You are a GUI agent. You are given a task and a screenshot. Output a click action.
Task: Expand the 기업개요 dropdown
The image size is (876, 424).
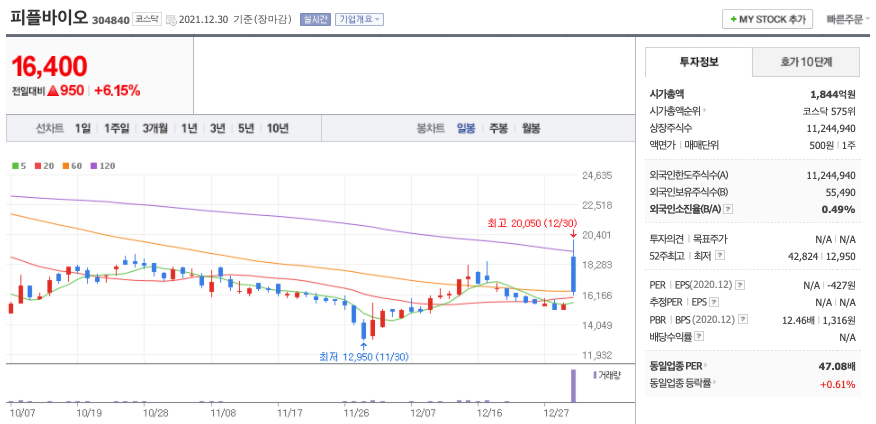click(359, 20)
